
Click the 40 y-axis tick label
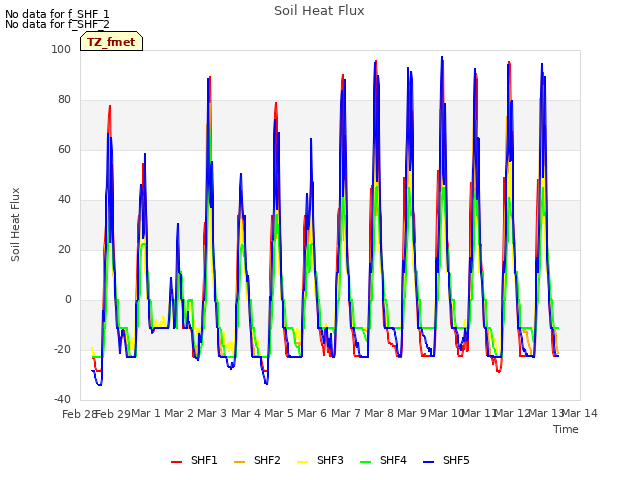pyautogui.click(x=64, y=200)
